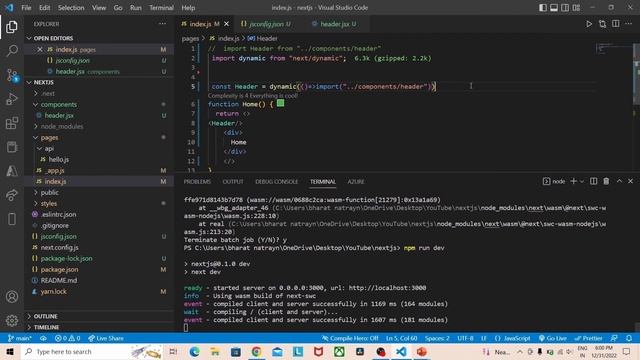640x360 pixels.
Task: Create a new terminal with plus
Action: pyautogui.click(x=573, y=181)
